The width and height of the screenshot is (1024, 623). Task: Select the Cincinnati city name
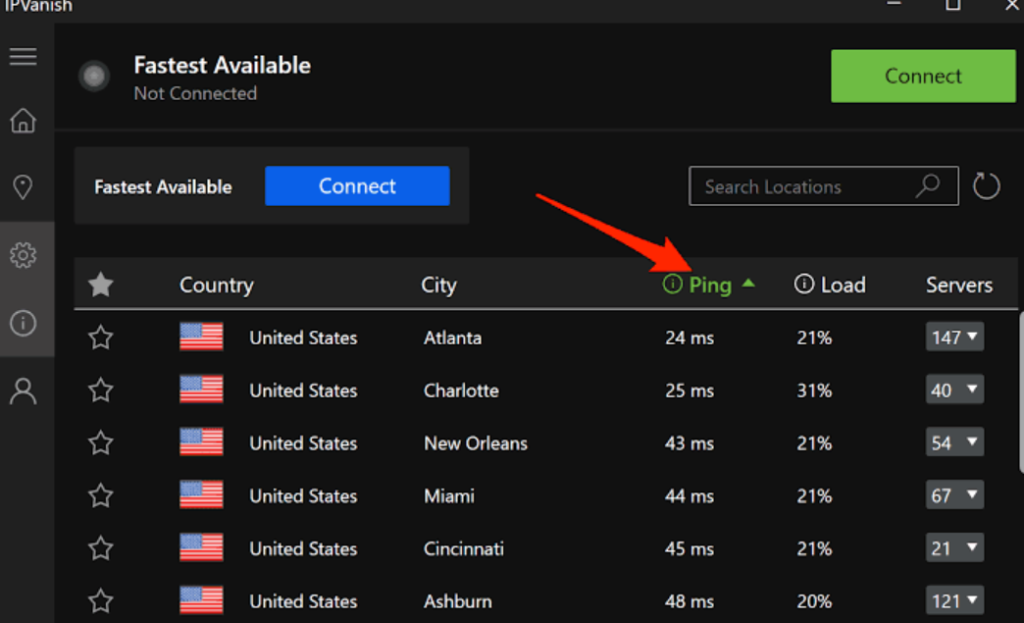point(464,549)
